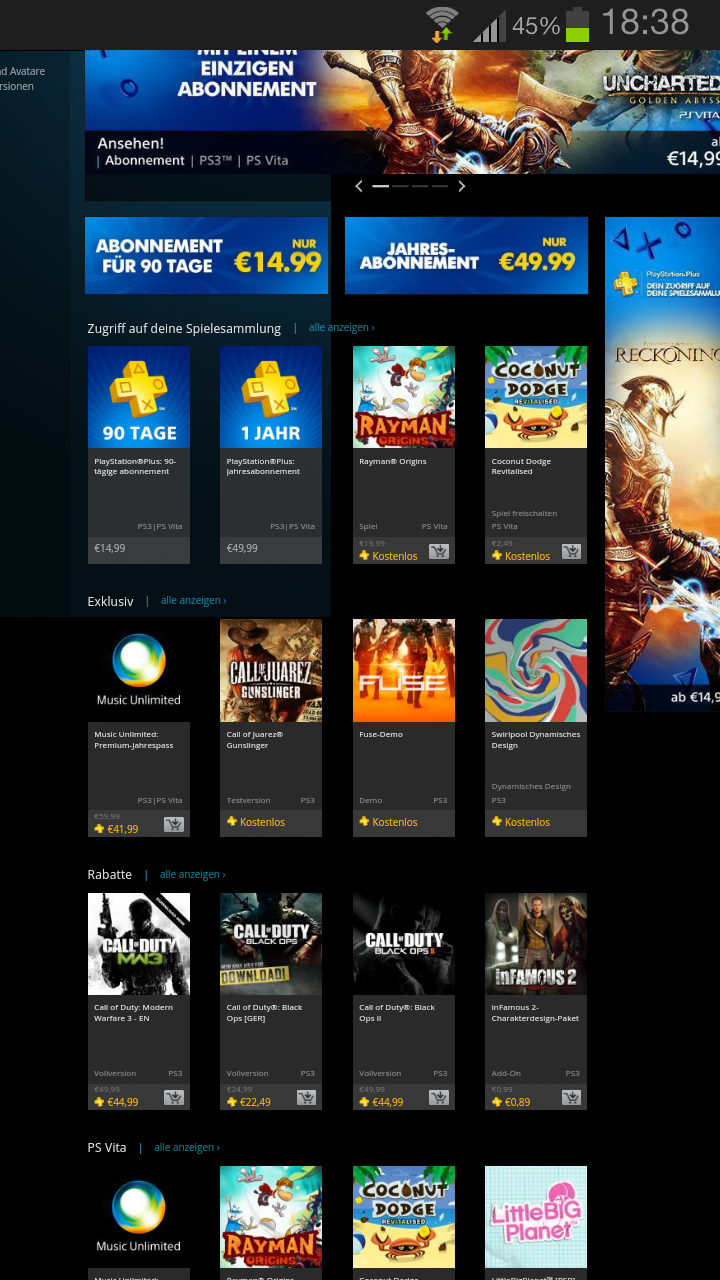This screenshot has width=720, height=1280.
Task: Show all under Zugriff auf deine Spielesammlung
Action: [341, 327]
